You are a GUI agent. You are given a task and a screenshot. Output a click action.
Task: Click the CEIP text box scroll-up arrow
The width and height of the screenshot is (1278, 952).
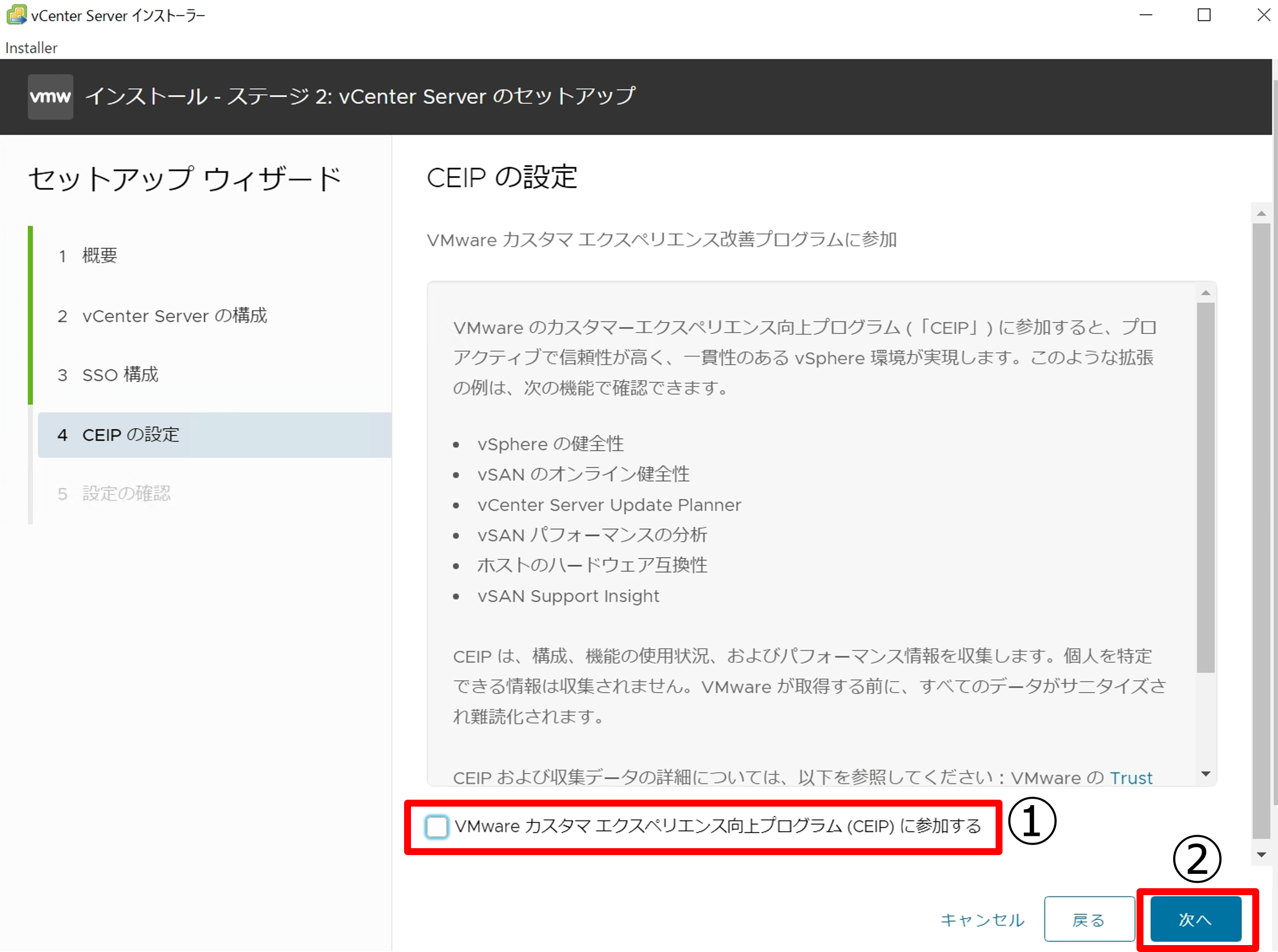click(x=1205, y=293)
